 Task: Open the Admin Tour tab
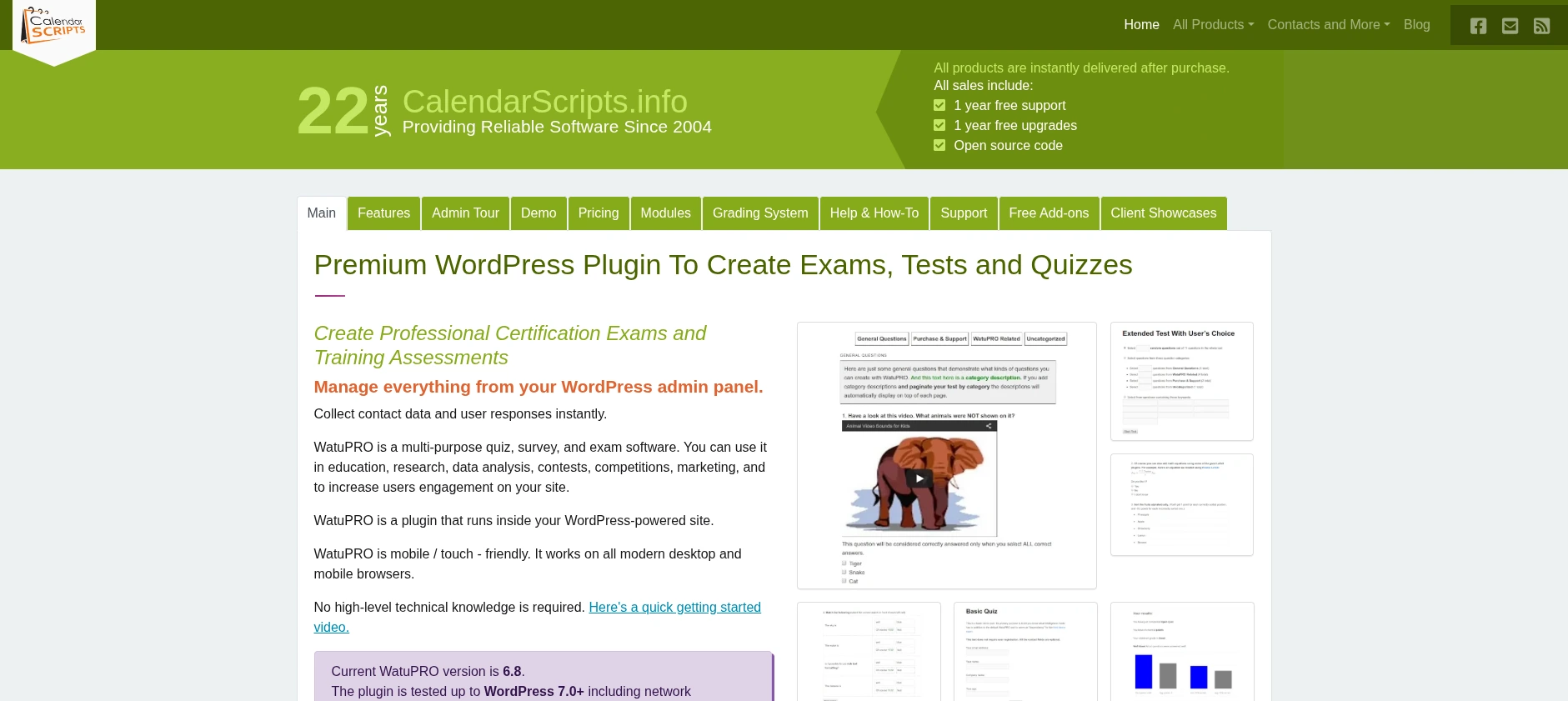465,213
